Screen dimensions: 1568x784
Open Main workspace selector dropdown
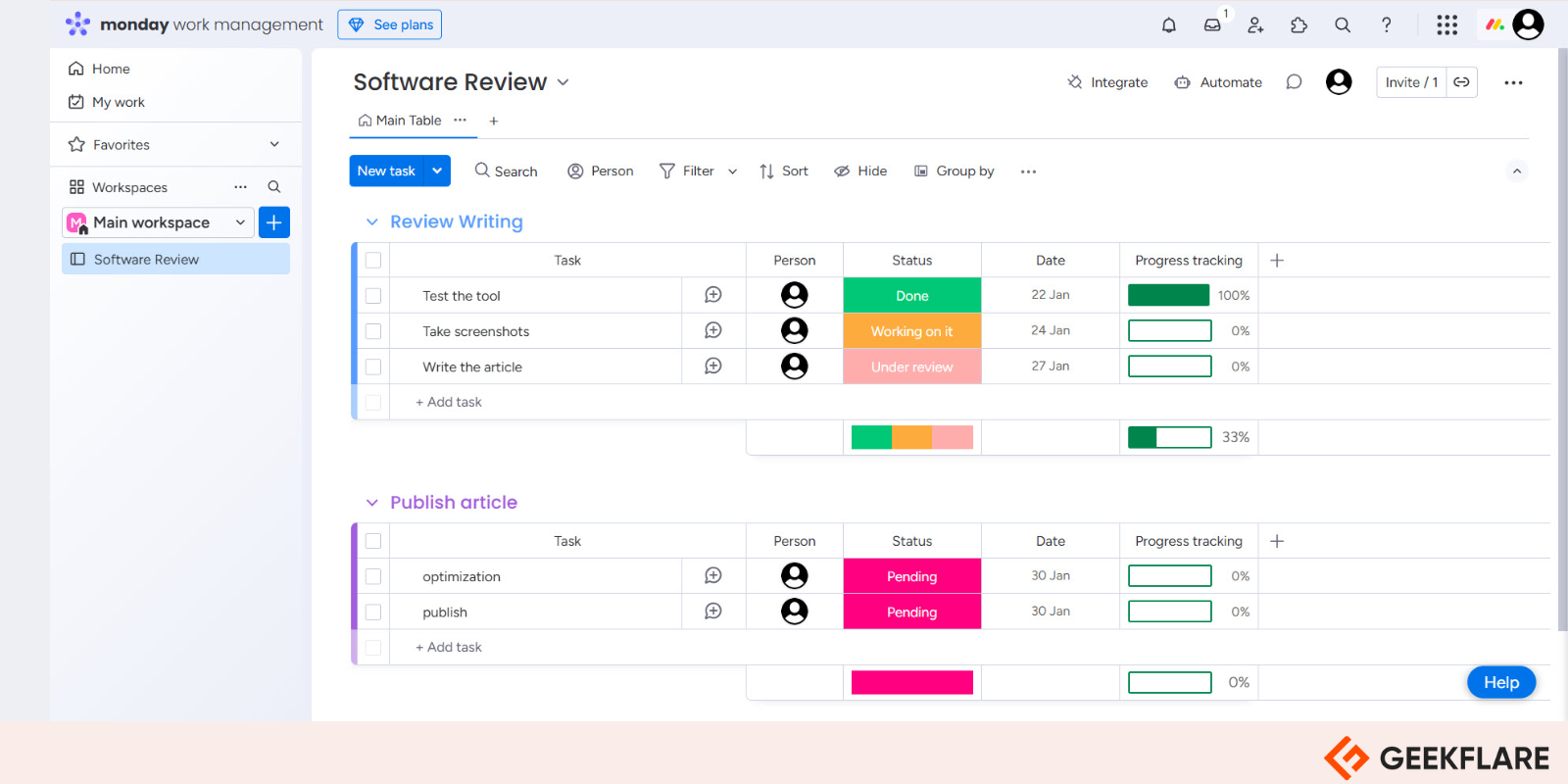(x=159, y=222)
